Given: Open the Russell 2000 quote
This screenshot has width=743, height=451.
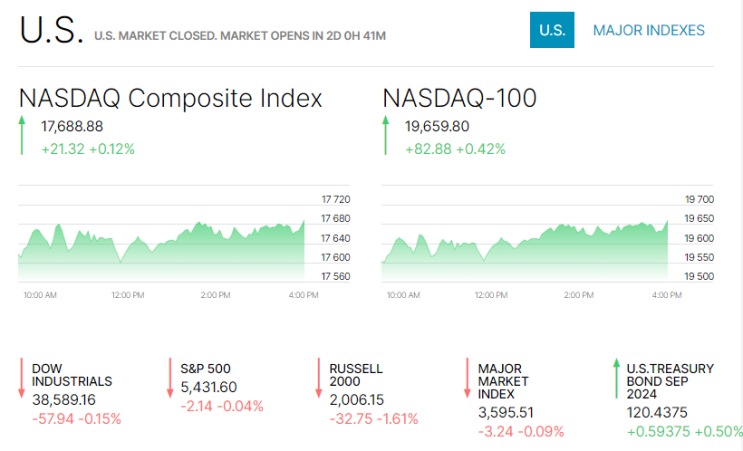Looking at the screenshot, I should tap(356, 375).
